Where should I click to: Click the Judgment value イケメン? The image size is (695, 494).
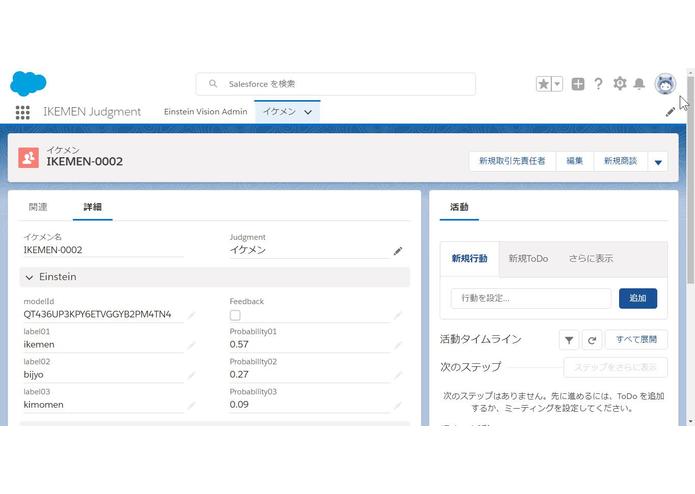point(248,250)
